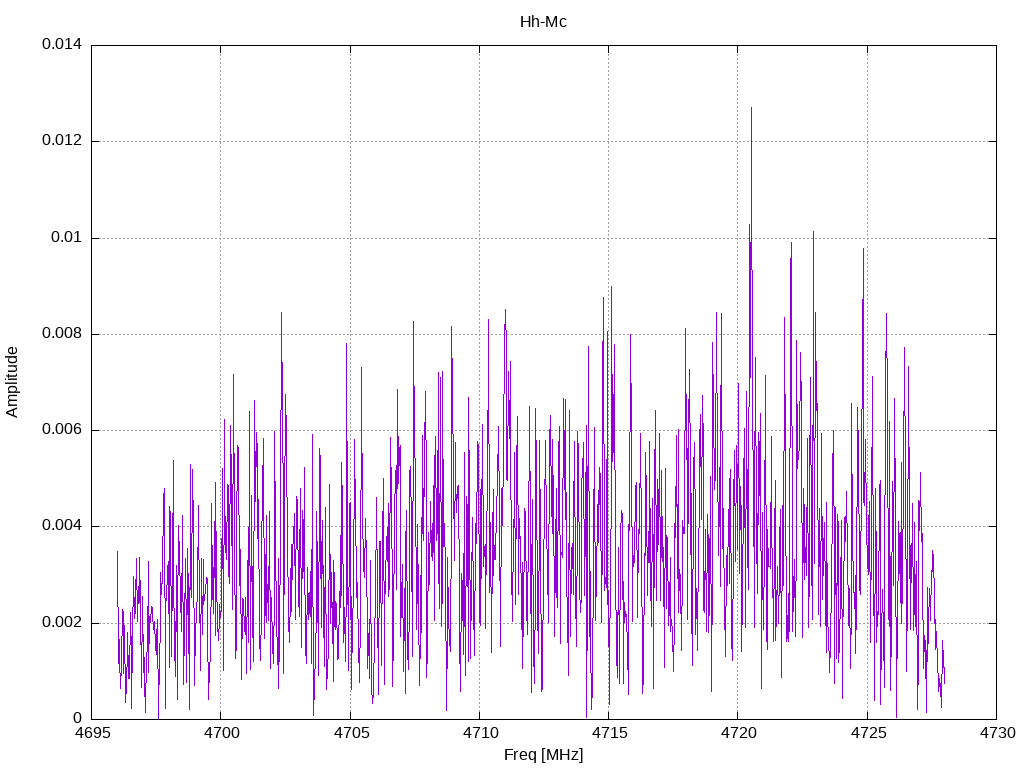Click the 4725 x-axis tick label
The width and height of the screenshot is (1024, 768).
(868, 733)
